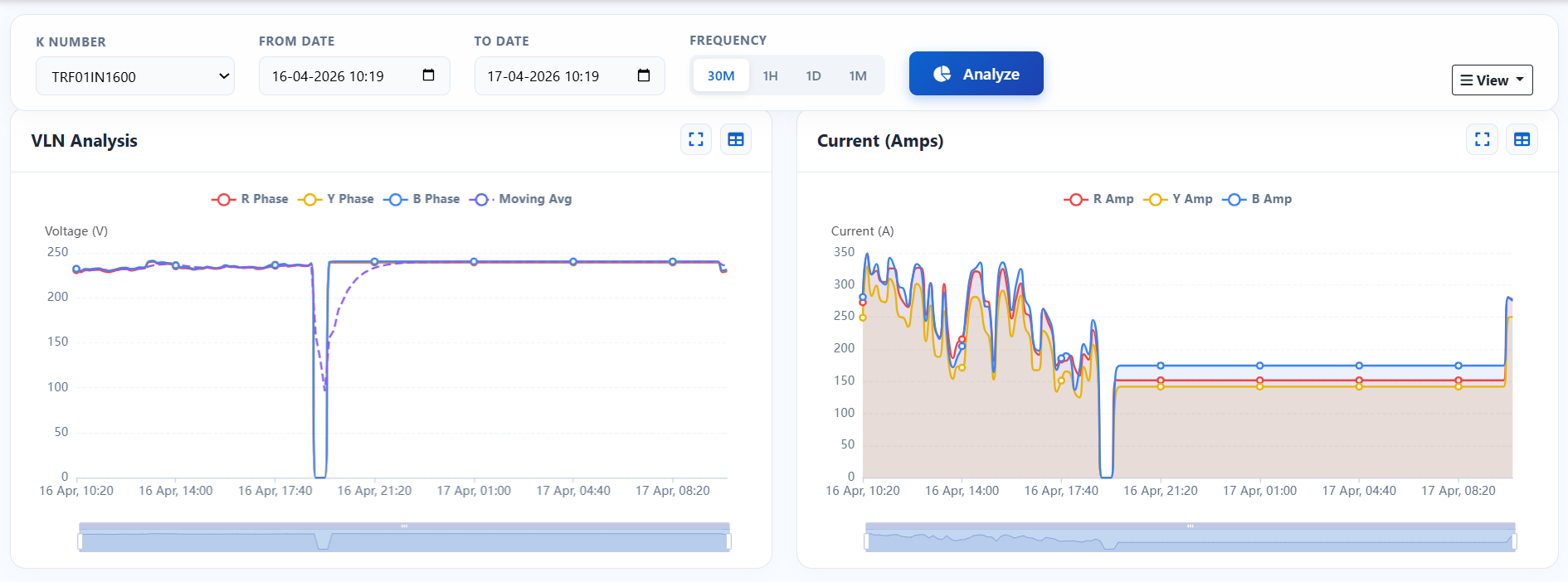Expand VLN Analysis chart to fullscreen
This screenshot has width=1568, height=582.
(695, 139)
